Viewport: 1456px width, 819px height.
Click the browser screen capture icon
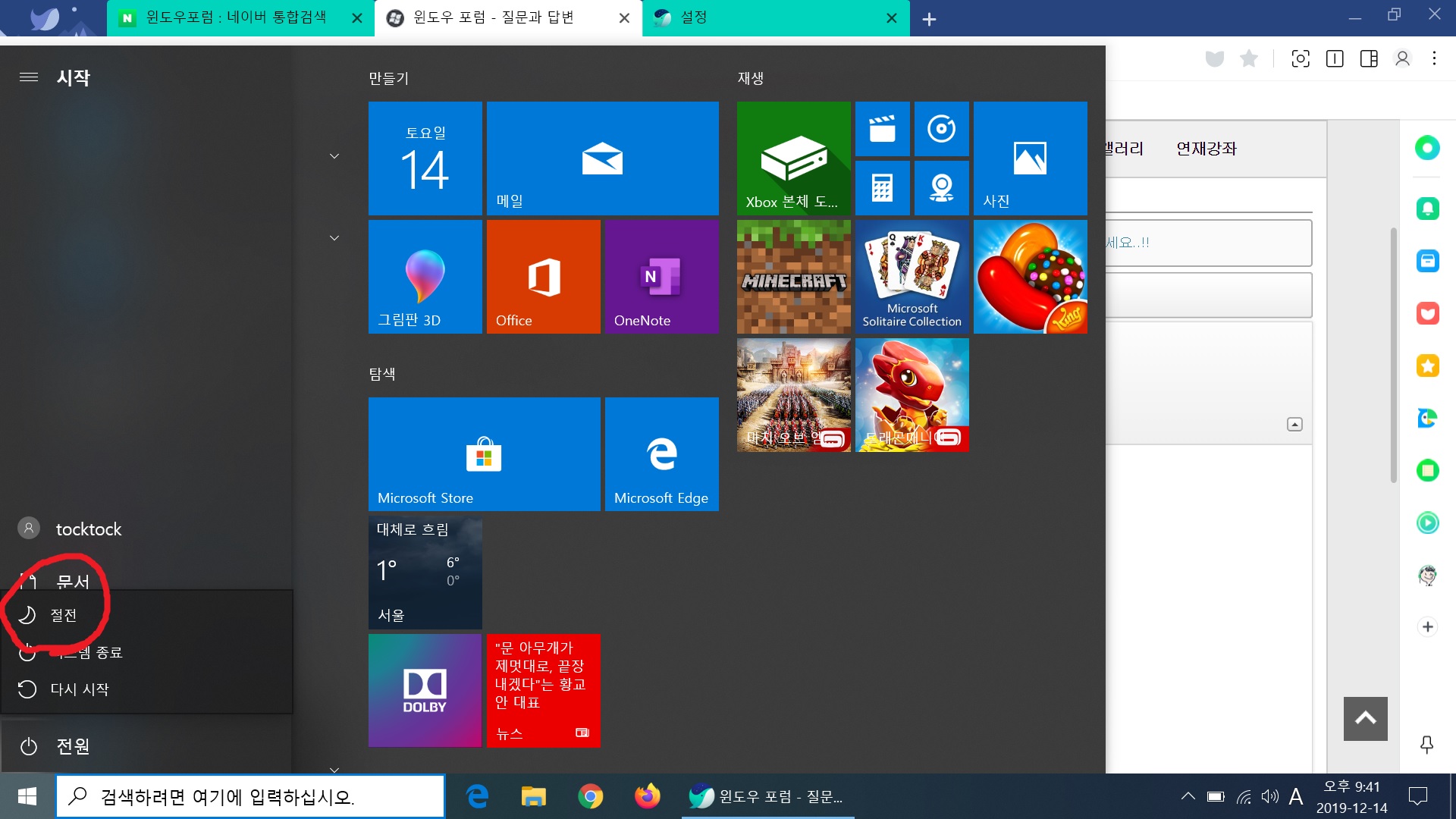pyautogui.click(x=1301, y=58)
